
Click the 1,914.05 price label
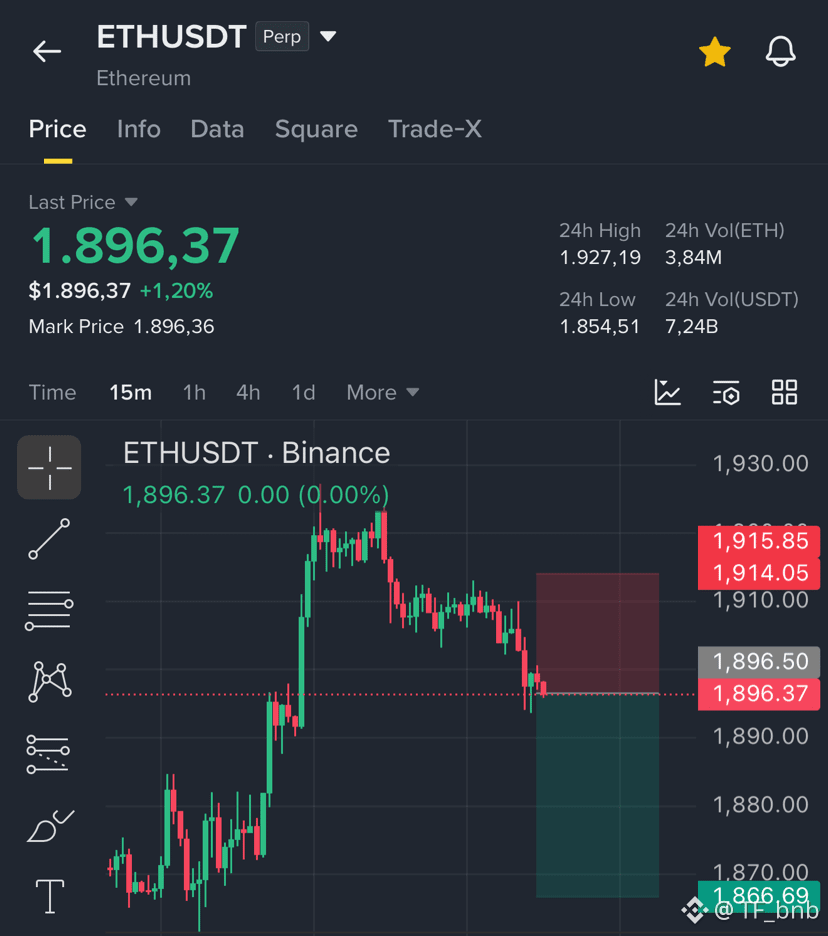759,574
